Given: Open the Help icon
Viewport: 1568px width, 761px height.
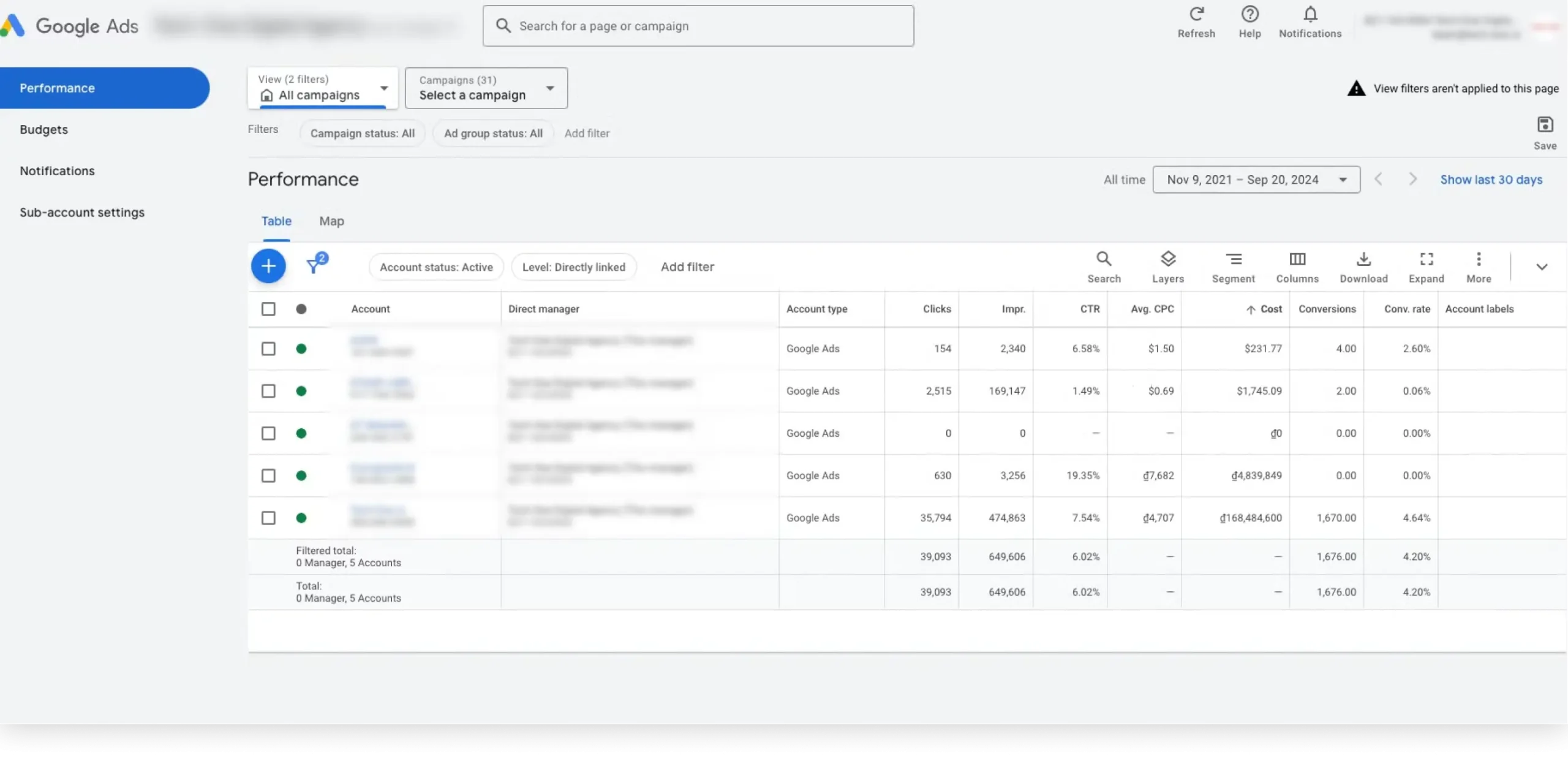Looking at the screenshot, I should [x=1249, y=15].
